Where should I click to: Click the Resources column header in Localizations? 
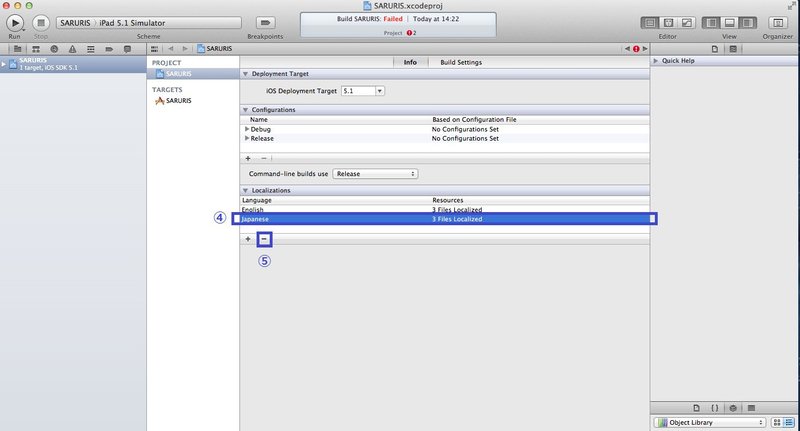(448, 200)
